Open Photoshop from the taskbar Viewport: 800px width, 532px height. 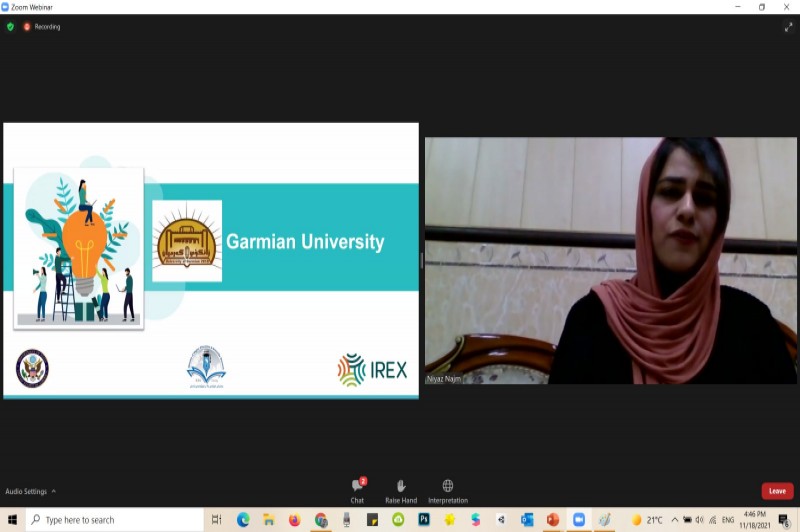424,520
